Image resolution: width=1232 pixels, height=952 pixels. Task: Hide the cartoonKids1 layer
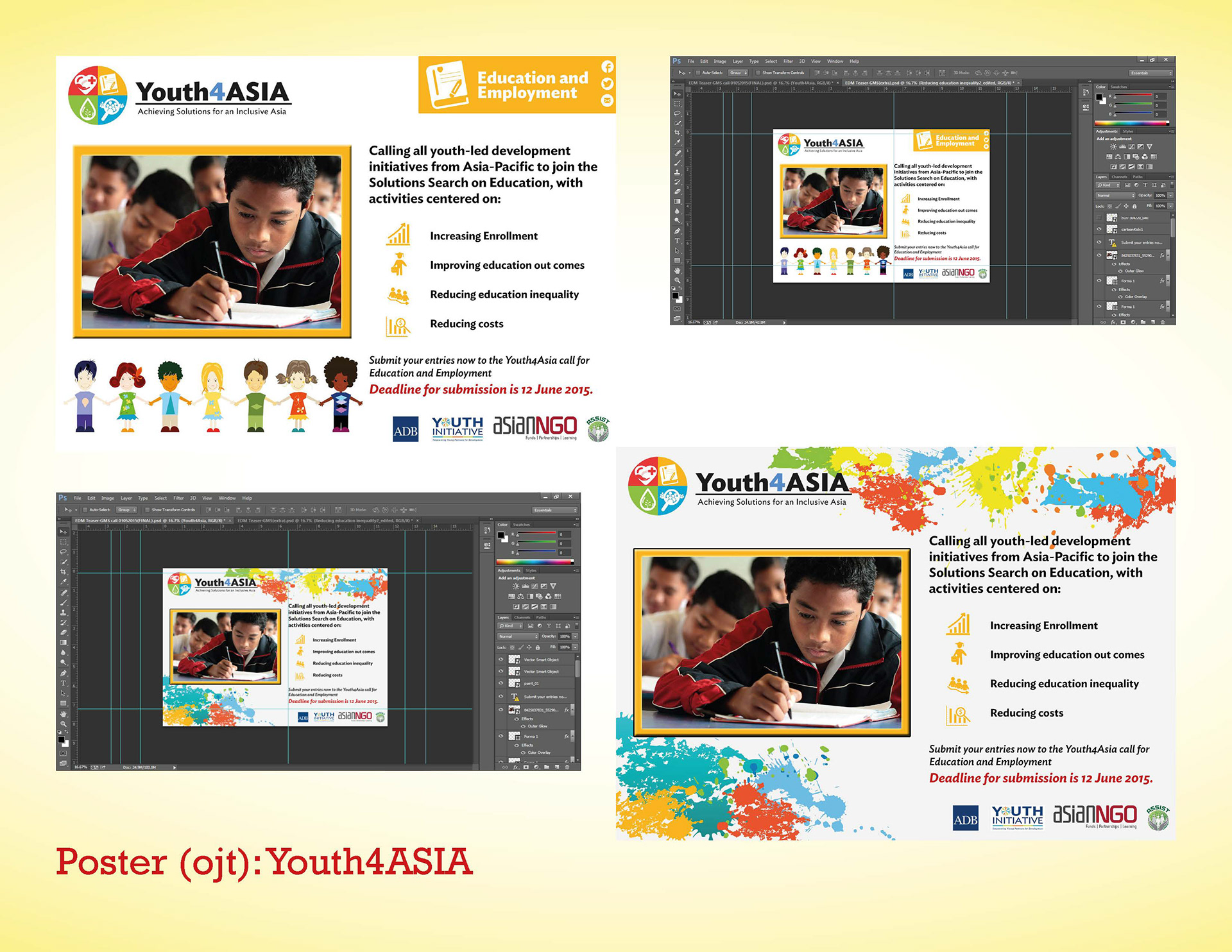(x=1099, y=229)
